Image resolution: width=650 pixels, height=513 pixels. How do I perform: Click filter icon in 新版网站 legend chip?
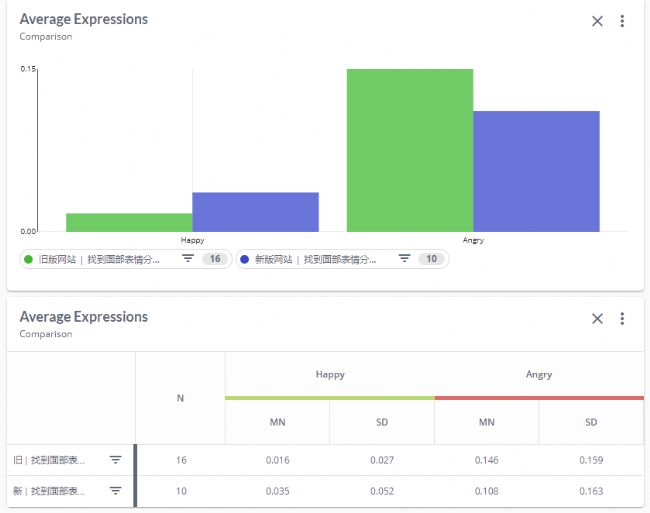point(404,259)
